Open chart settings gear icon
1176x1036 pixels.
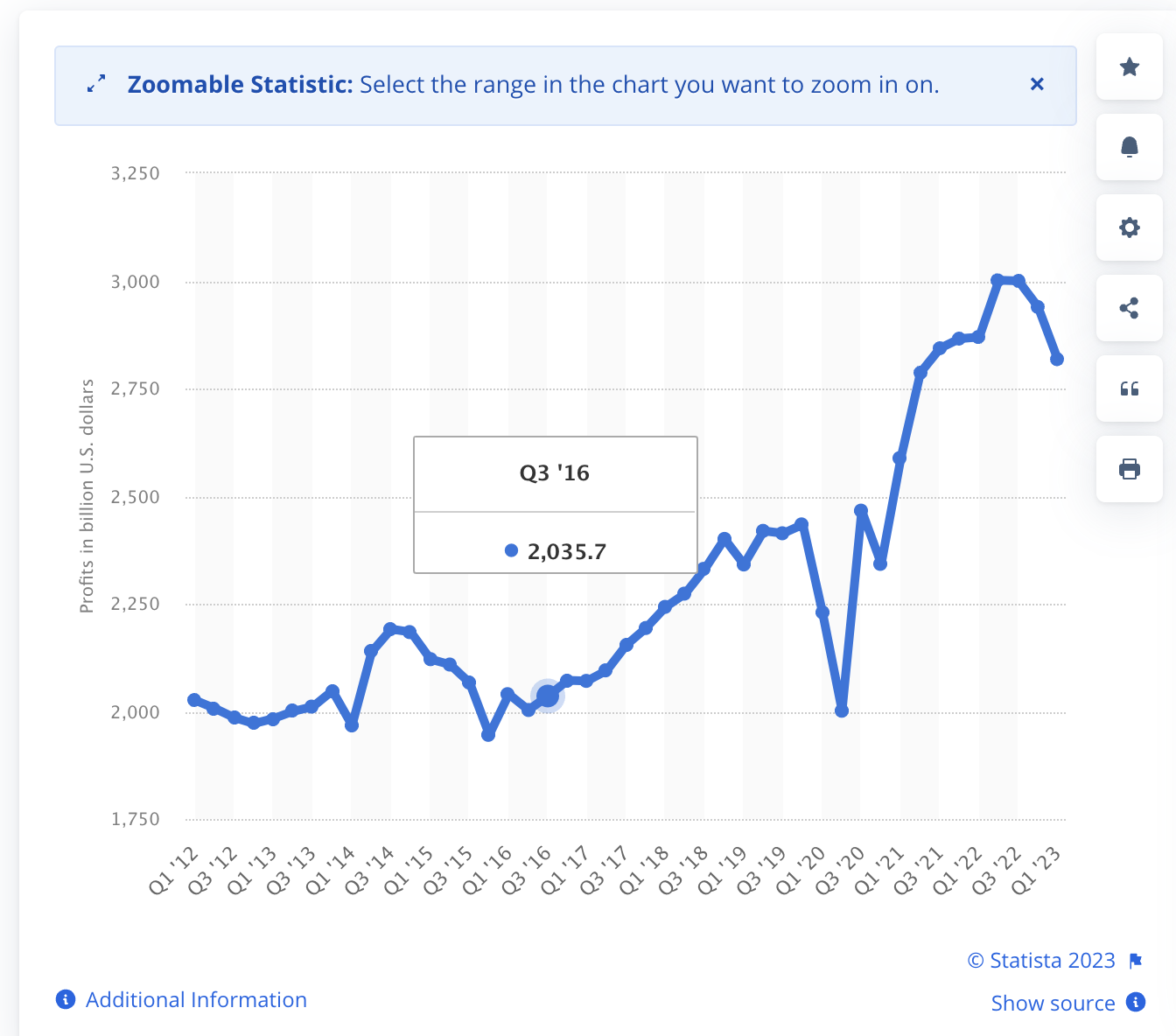(1130, 227)
